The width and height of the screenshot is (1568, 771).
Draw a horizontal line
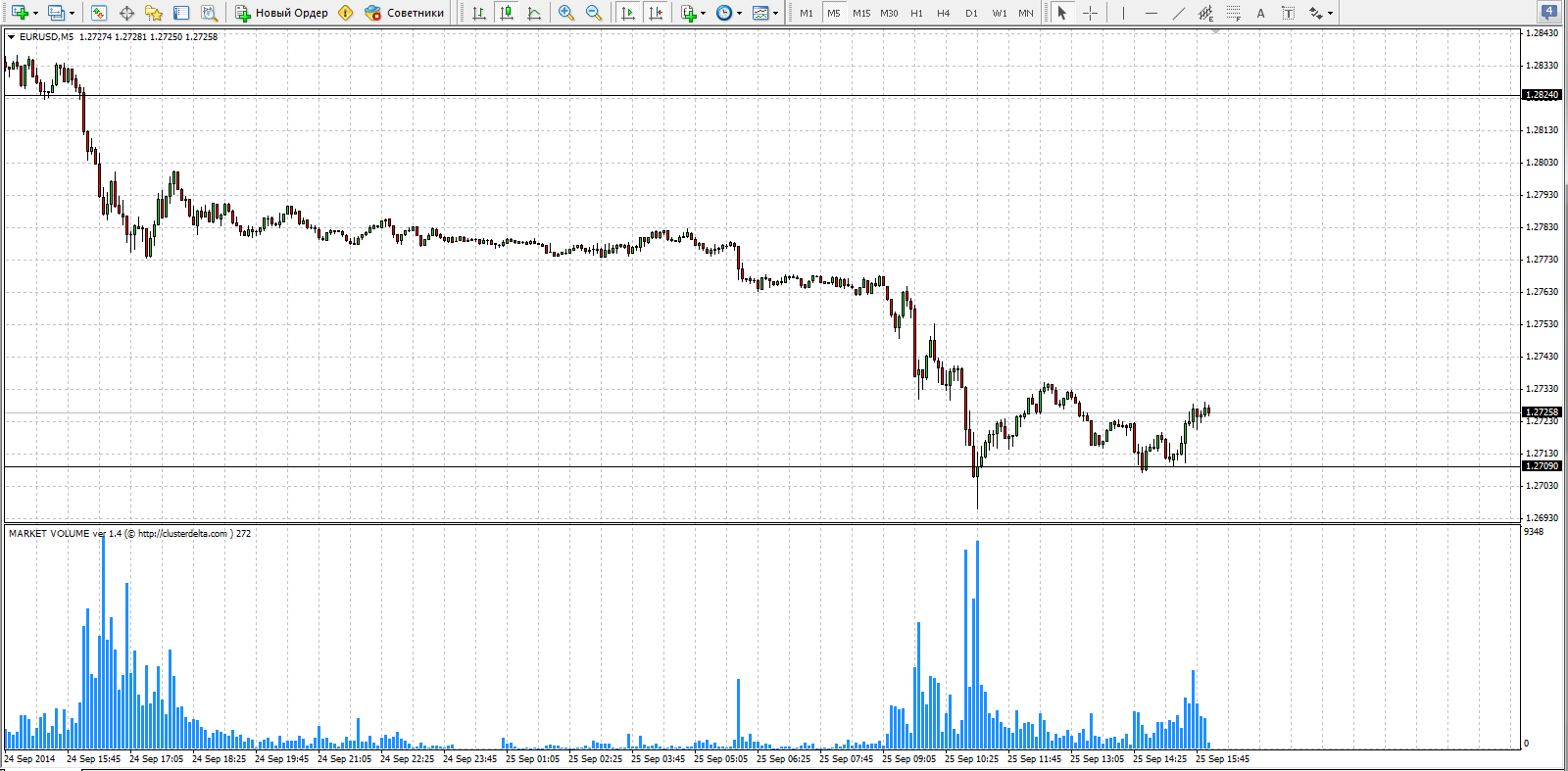[x=1151, y=13]
